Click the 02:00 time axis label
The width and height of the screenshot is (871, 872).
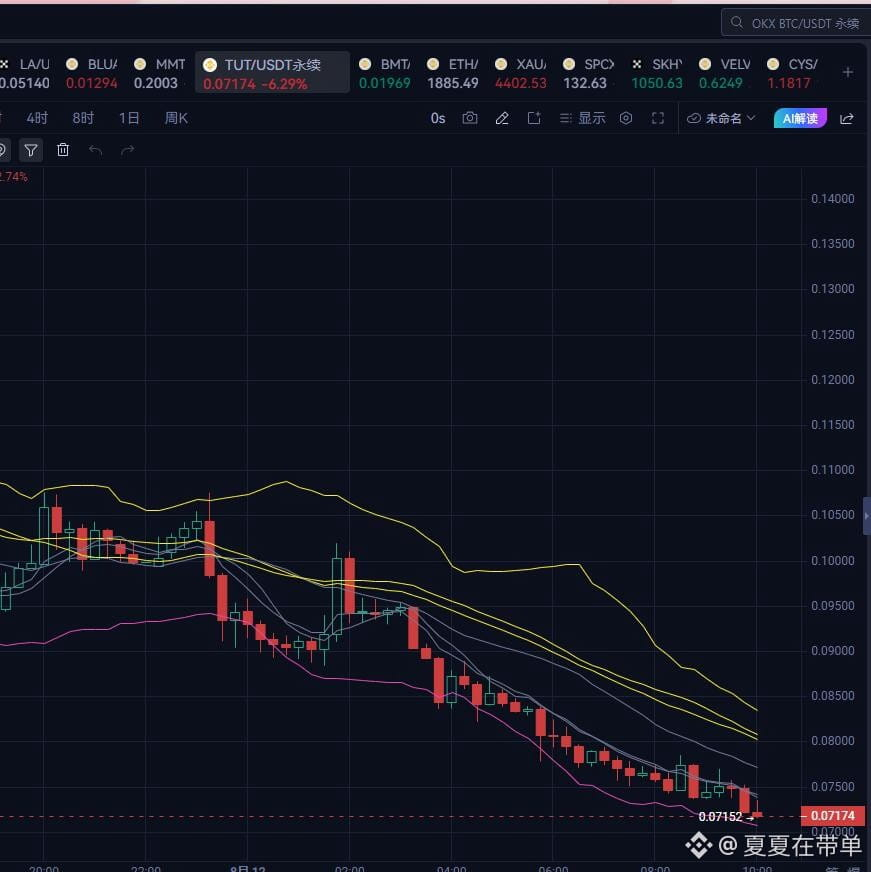pyautogui.click(x=349, y=868)
